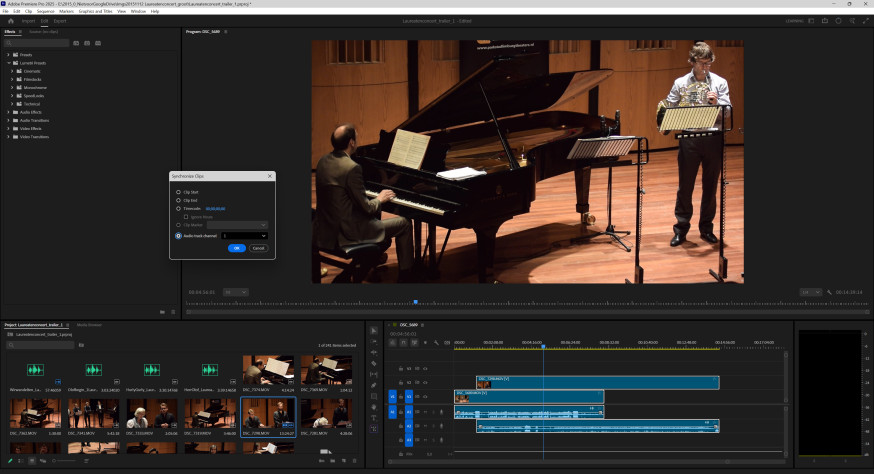Click the Effects search field
Image resolution: width=874 pixels, height=474 pixels.
[37, 43]
